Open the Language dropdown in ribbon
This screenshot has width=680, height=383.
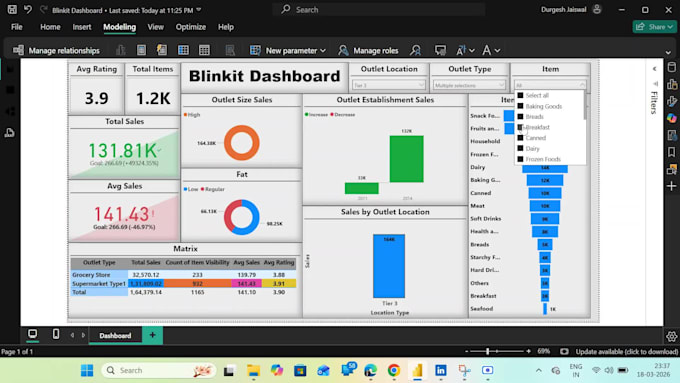pos(464,50)
